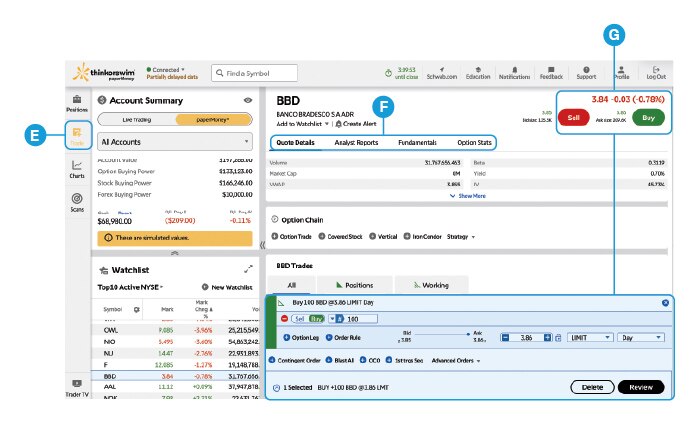Image resolution: width=700 pixels, height=428 pixels.
Task: Click the Create Alert bell icon
Action: click(338, 124)
